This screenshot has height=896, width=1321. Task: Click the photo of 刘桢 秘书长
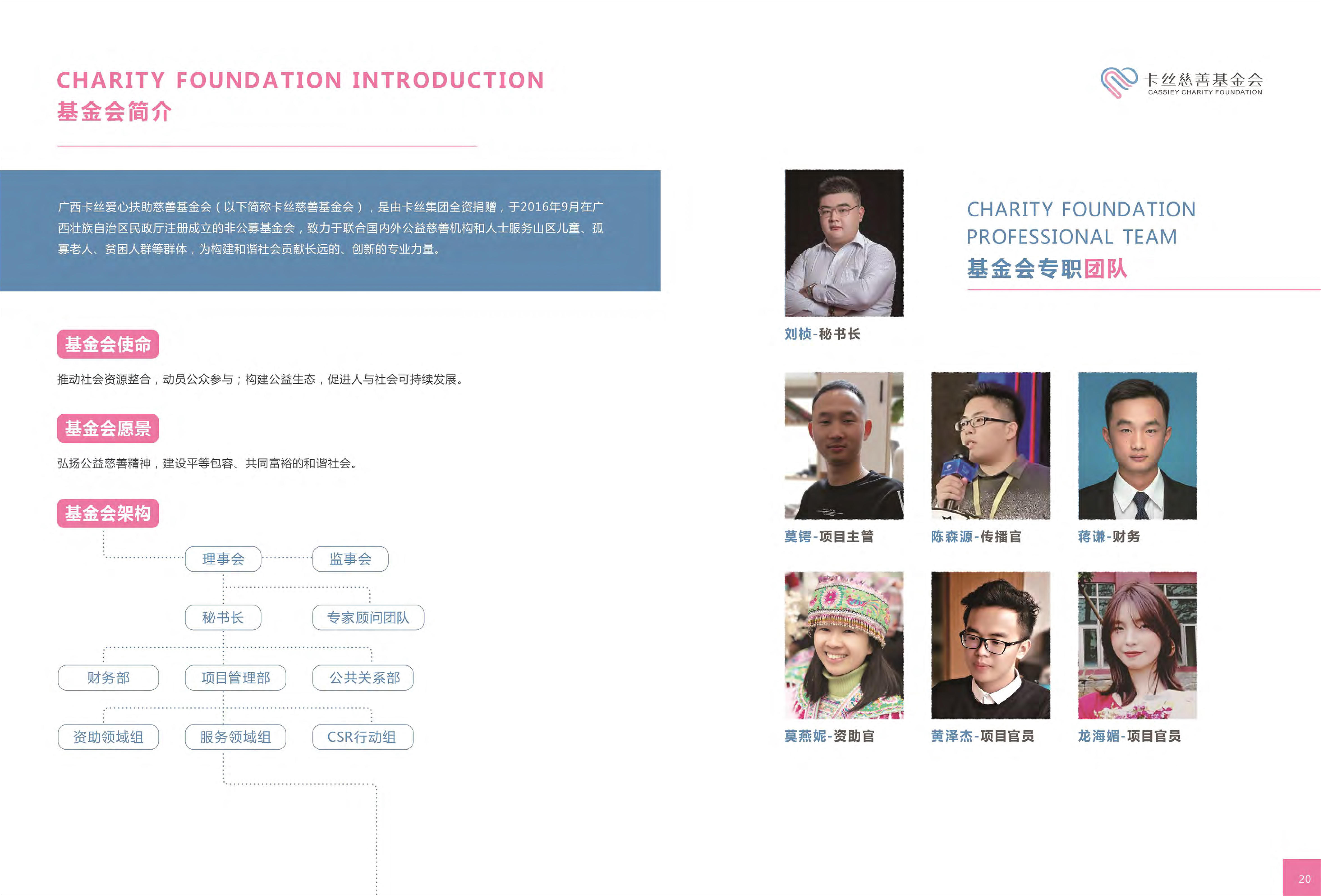[844, 243]
